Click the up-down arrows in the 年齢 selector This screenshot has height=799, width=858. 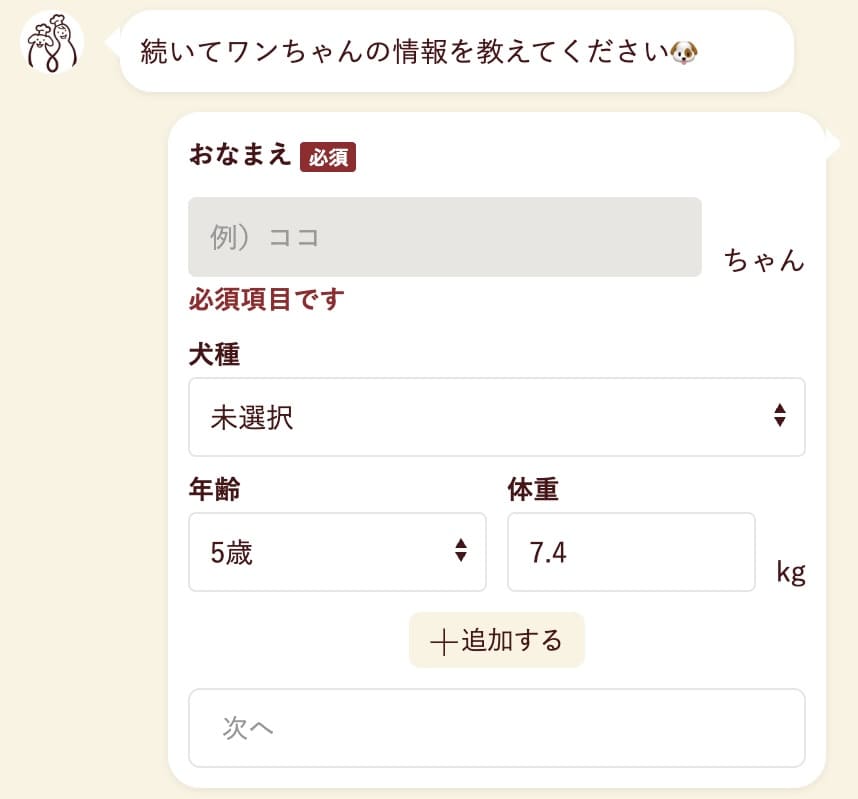(460, 551)
